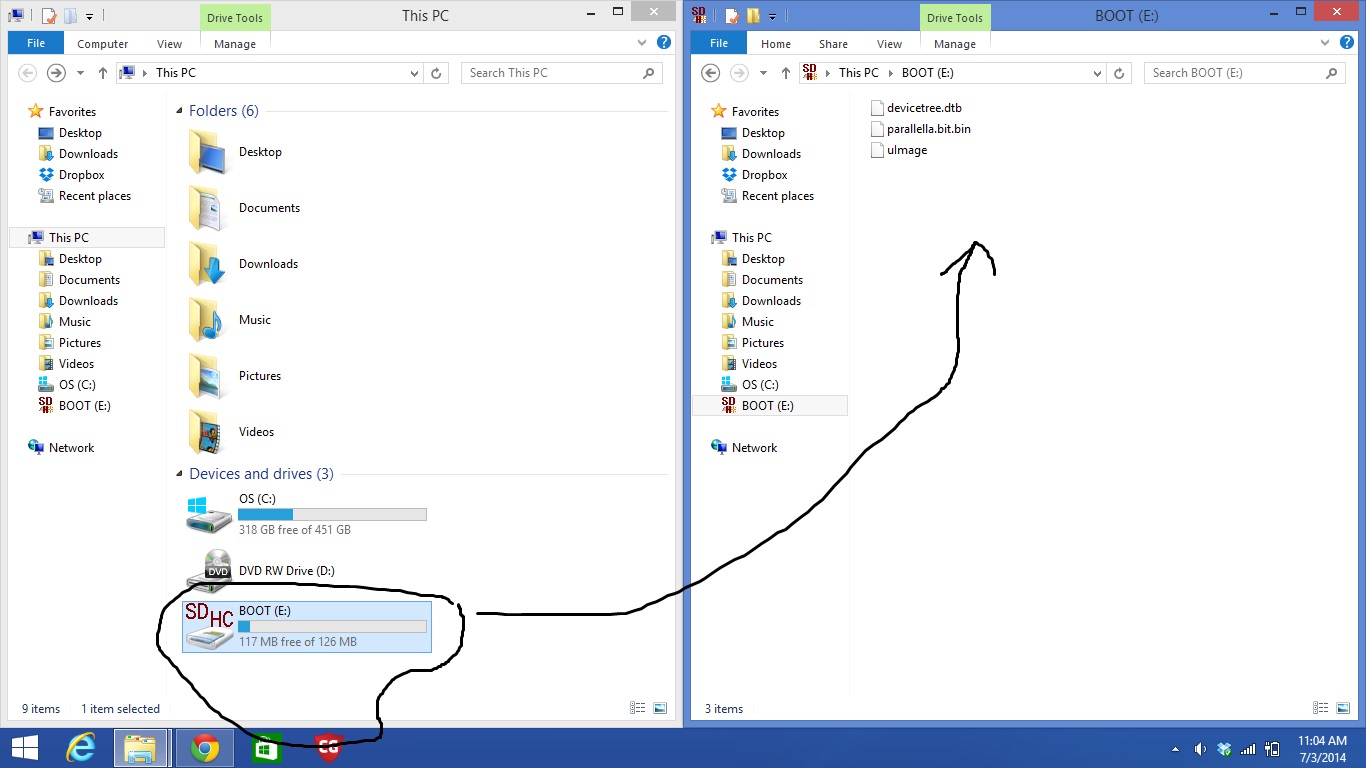The width and height of the screenshot is (1366, 768).
Task: Click the OS (C:) storage usage bar
Action: pyautogui.click(x=332, y=514)
